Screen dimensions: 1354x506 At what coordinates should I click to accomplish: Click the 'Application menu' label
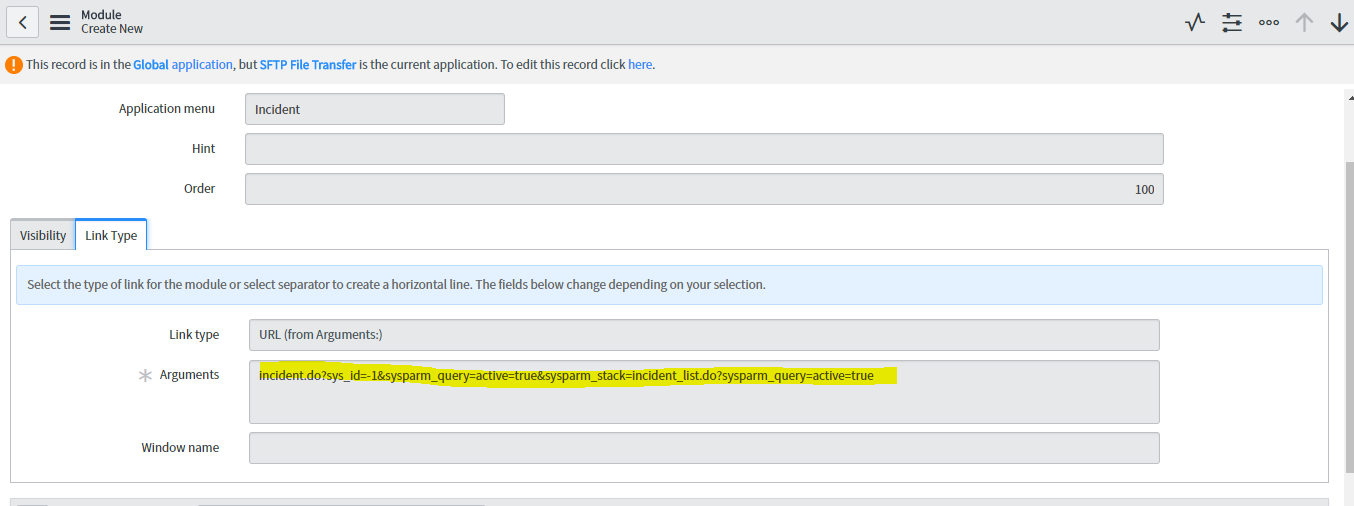(x=167, y=109)
